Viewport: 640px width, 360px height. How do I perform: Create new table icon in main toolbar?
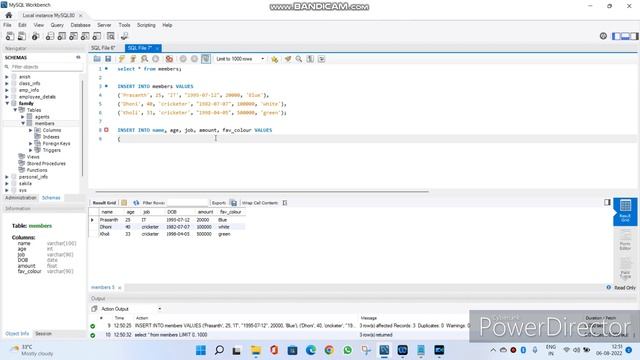point(62,36)
